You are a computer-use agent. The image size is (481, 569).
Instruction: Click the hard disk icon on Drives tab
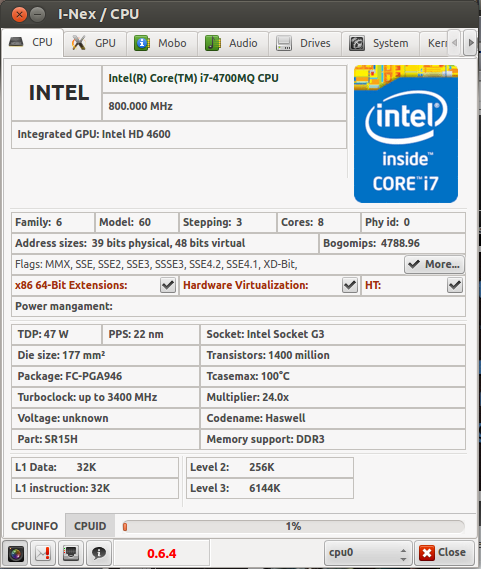284,43
